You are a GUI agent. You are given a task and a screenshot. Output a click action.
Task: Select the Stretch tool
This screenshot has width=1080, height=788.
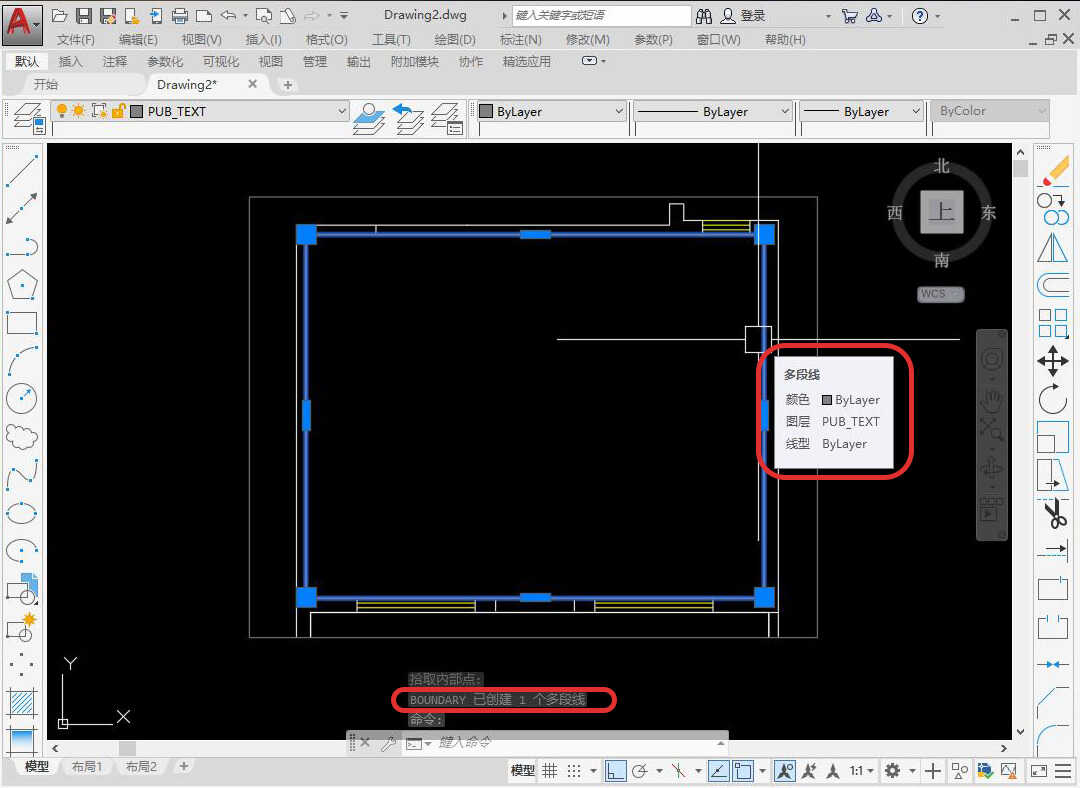pos(1053,475)
